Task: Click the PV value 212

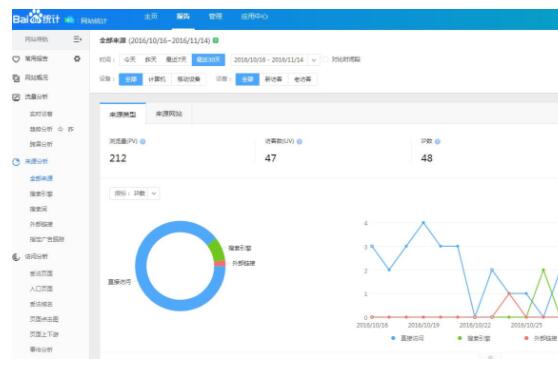Action: point(118,158)
